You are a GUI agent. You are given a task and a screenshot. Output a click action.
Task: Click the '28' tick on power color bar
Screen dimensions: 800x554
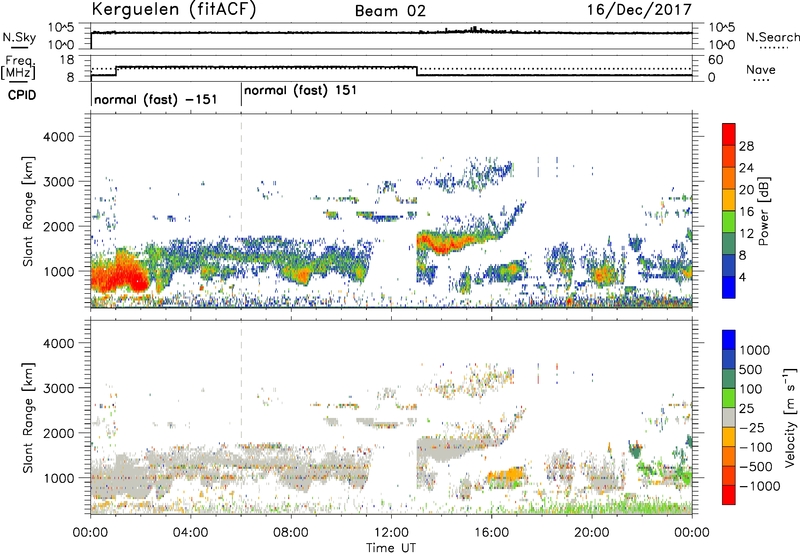point(746,146)
